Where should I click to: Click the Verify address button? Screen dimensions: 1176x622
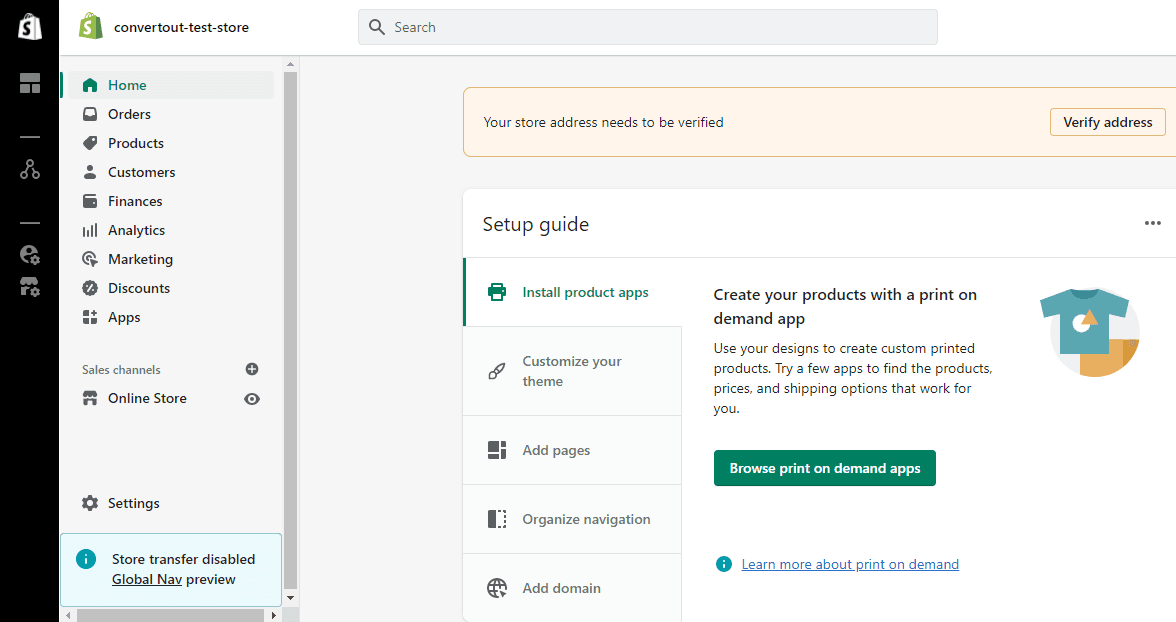pyautogui.click(x=1107, y=122)
